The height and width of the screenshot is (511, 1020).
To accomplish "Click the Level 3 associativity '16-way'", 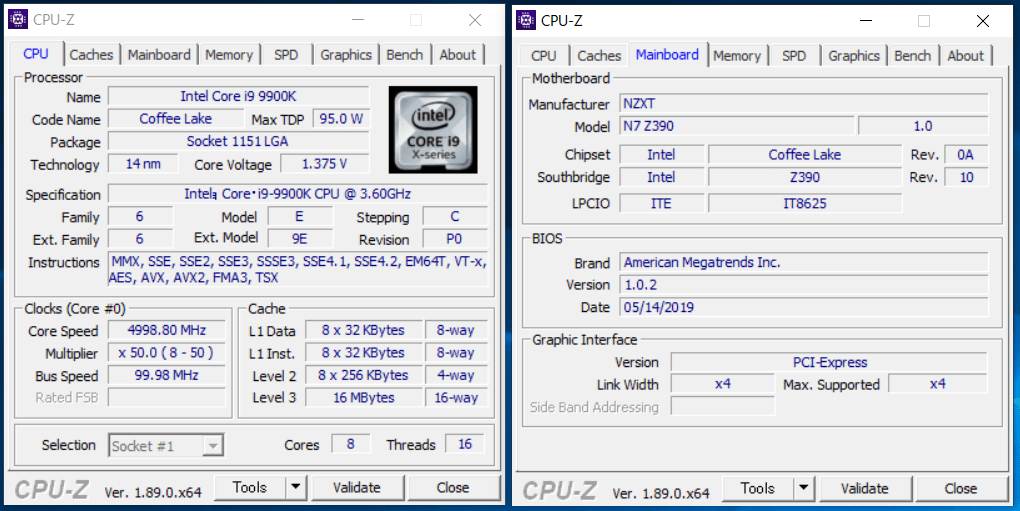I will [456, 398].
